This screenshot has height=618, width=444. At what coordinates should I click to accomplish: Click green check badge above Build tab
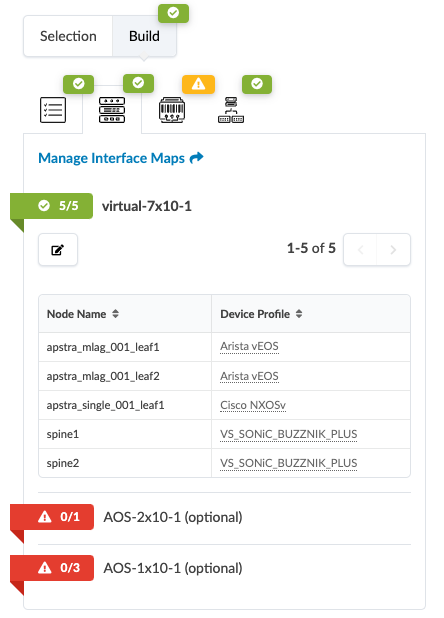click(173, 13)
